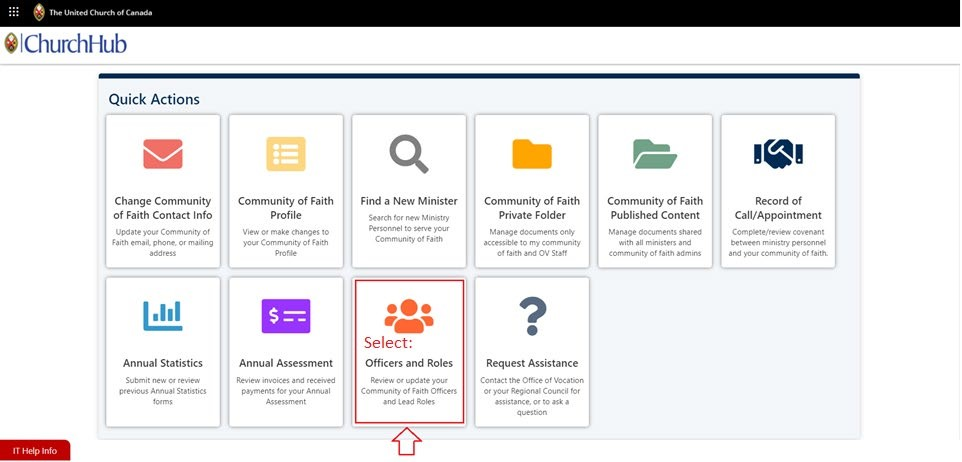Click the question mark icon
The height and width of the screenshot is (462, 962).
click(x=532, y=316)
